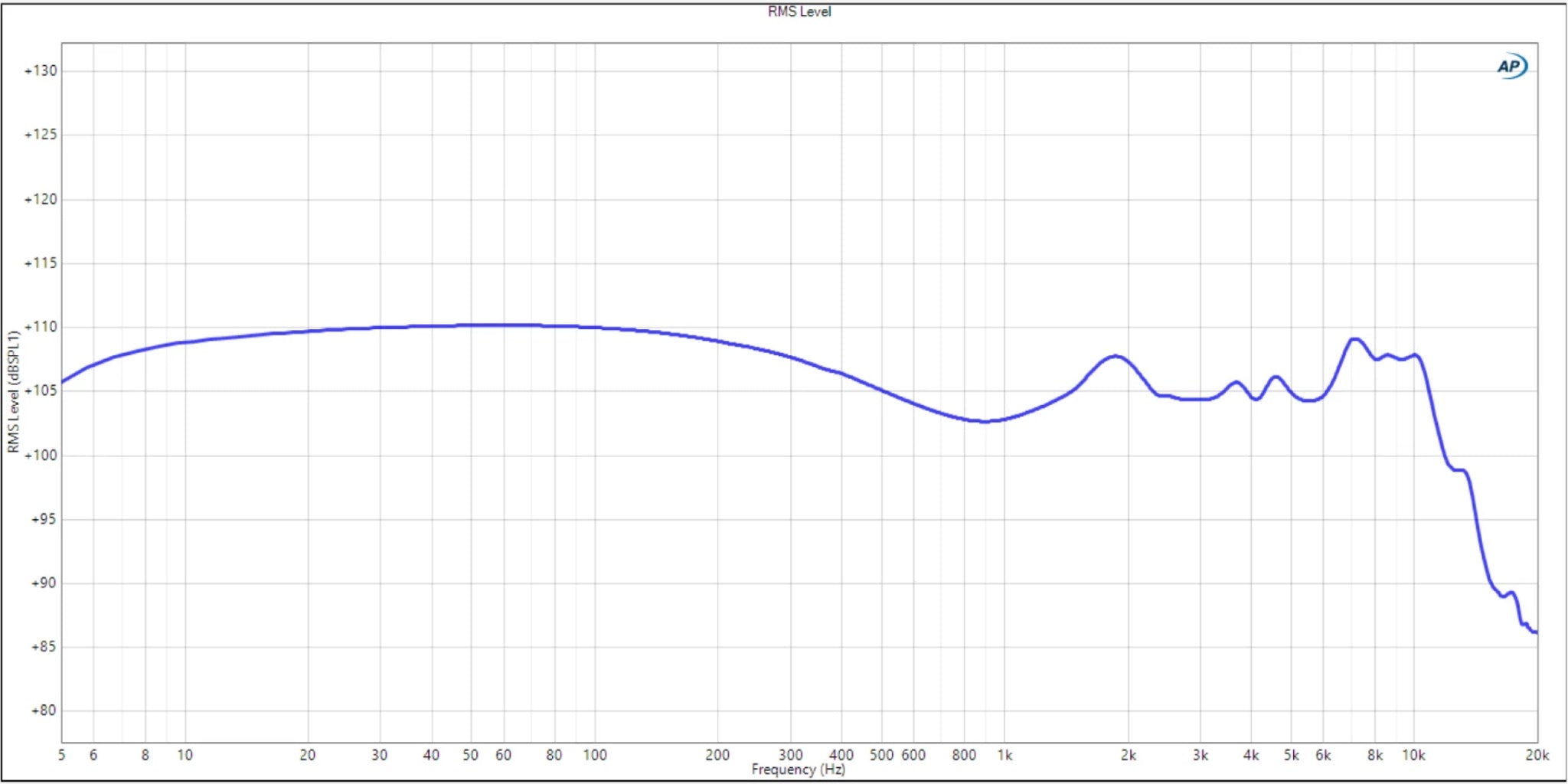Image resolution: width=1568 pixels, height=784 pixels.
Task: Click the '50' frequency tick label
Action: [x=471, y=755]
